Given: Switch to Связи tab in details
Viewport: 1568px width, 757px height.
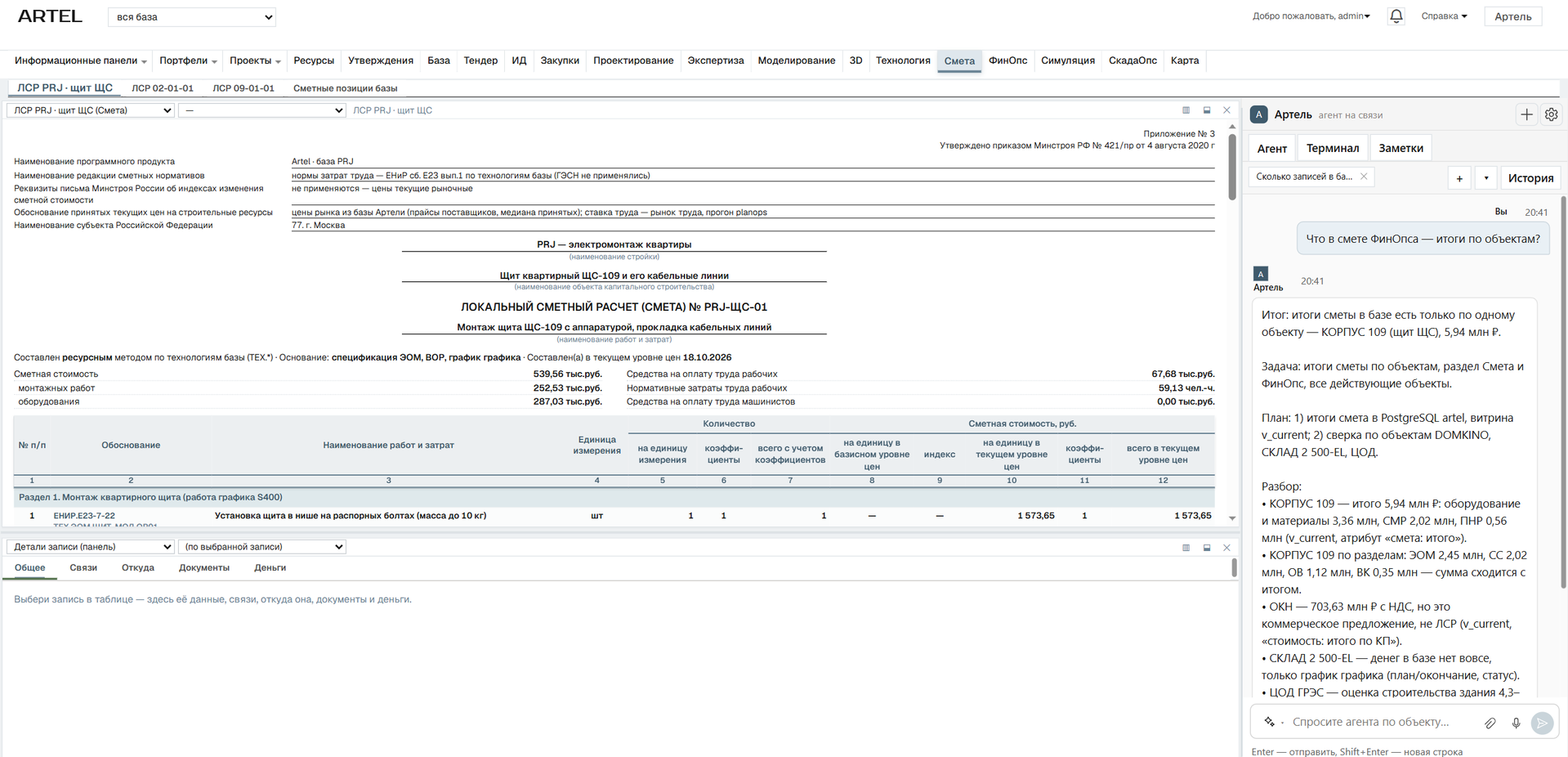Looking at the screenshot, I should pyautogui.click(x=83, y=567).
